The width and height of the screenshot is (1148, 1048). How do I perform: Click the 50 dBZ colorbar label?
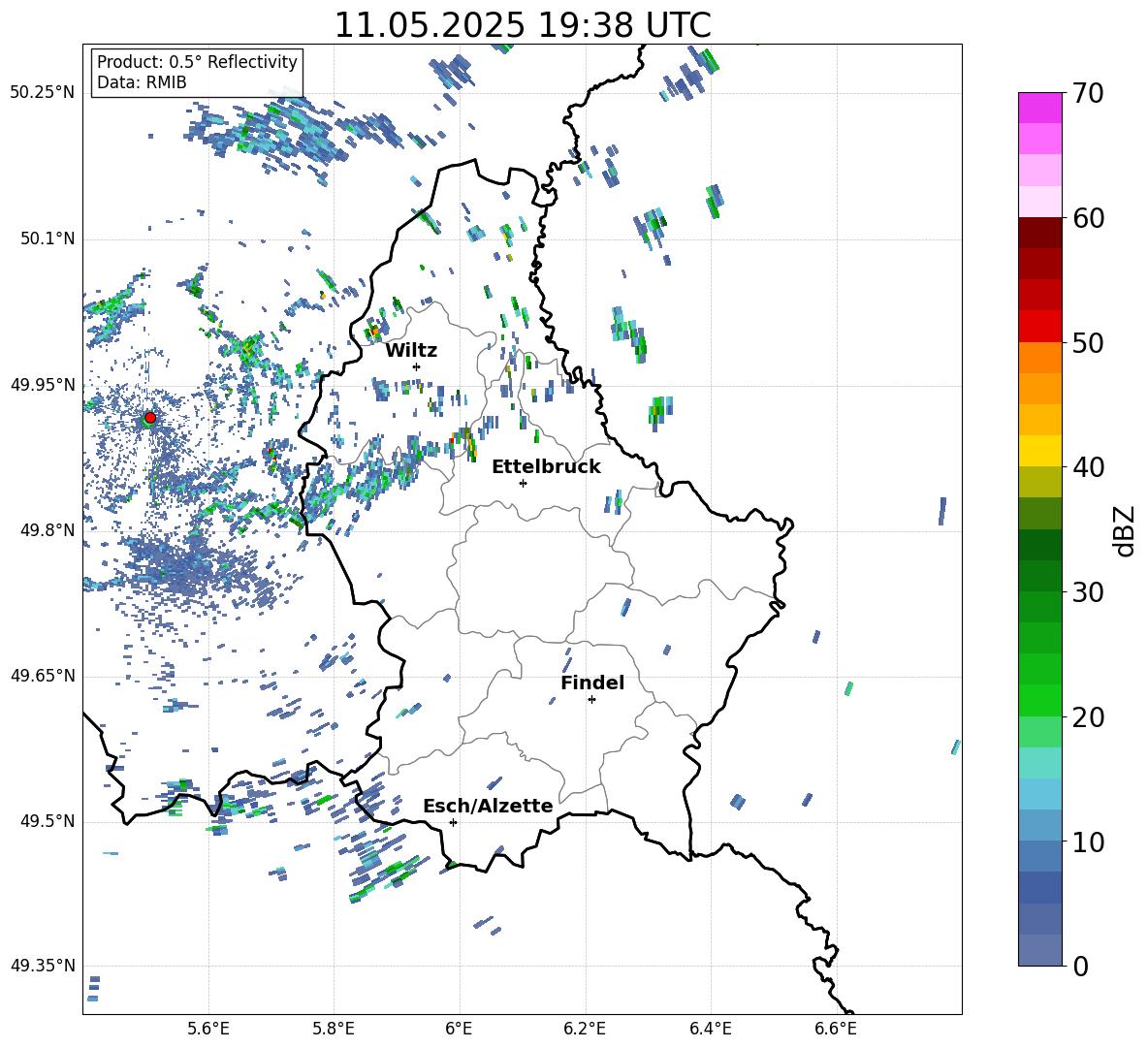coord(1087,343)
